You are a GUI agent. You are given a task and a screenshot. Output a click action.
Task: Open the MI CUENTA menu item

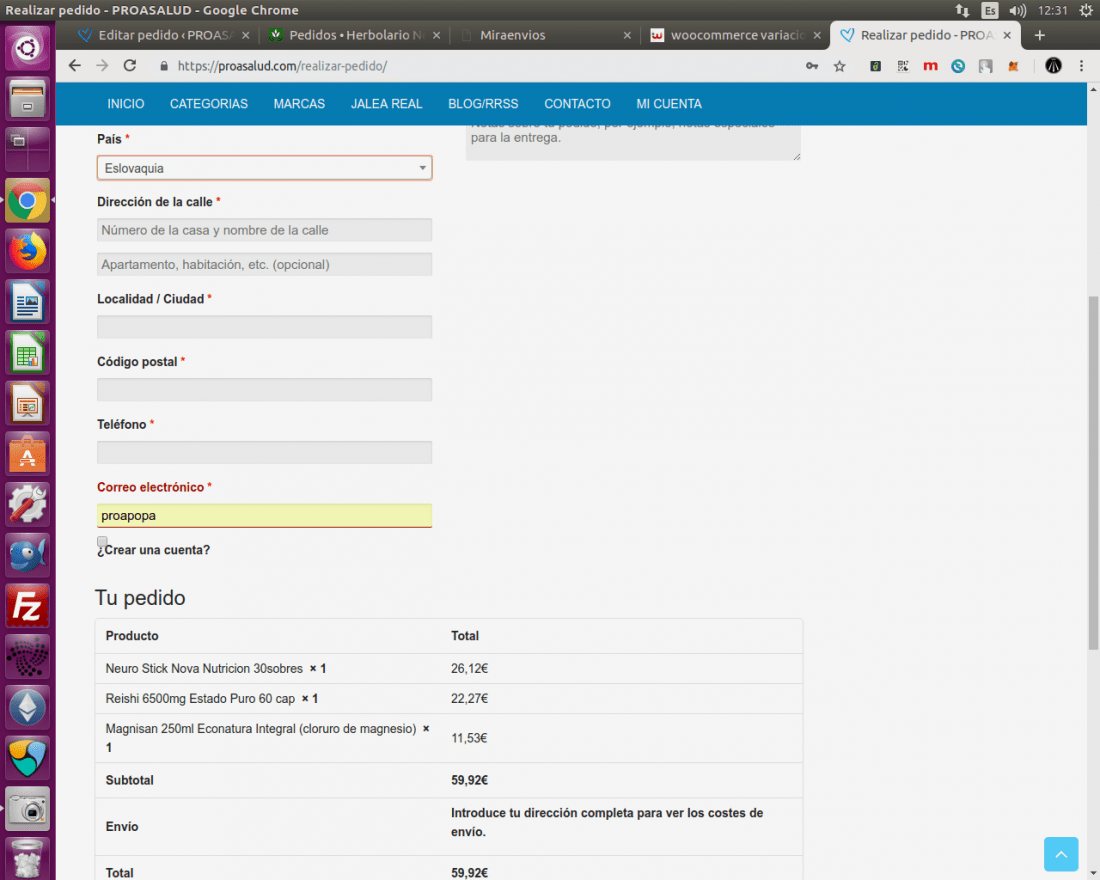[669, 104]
